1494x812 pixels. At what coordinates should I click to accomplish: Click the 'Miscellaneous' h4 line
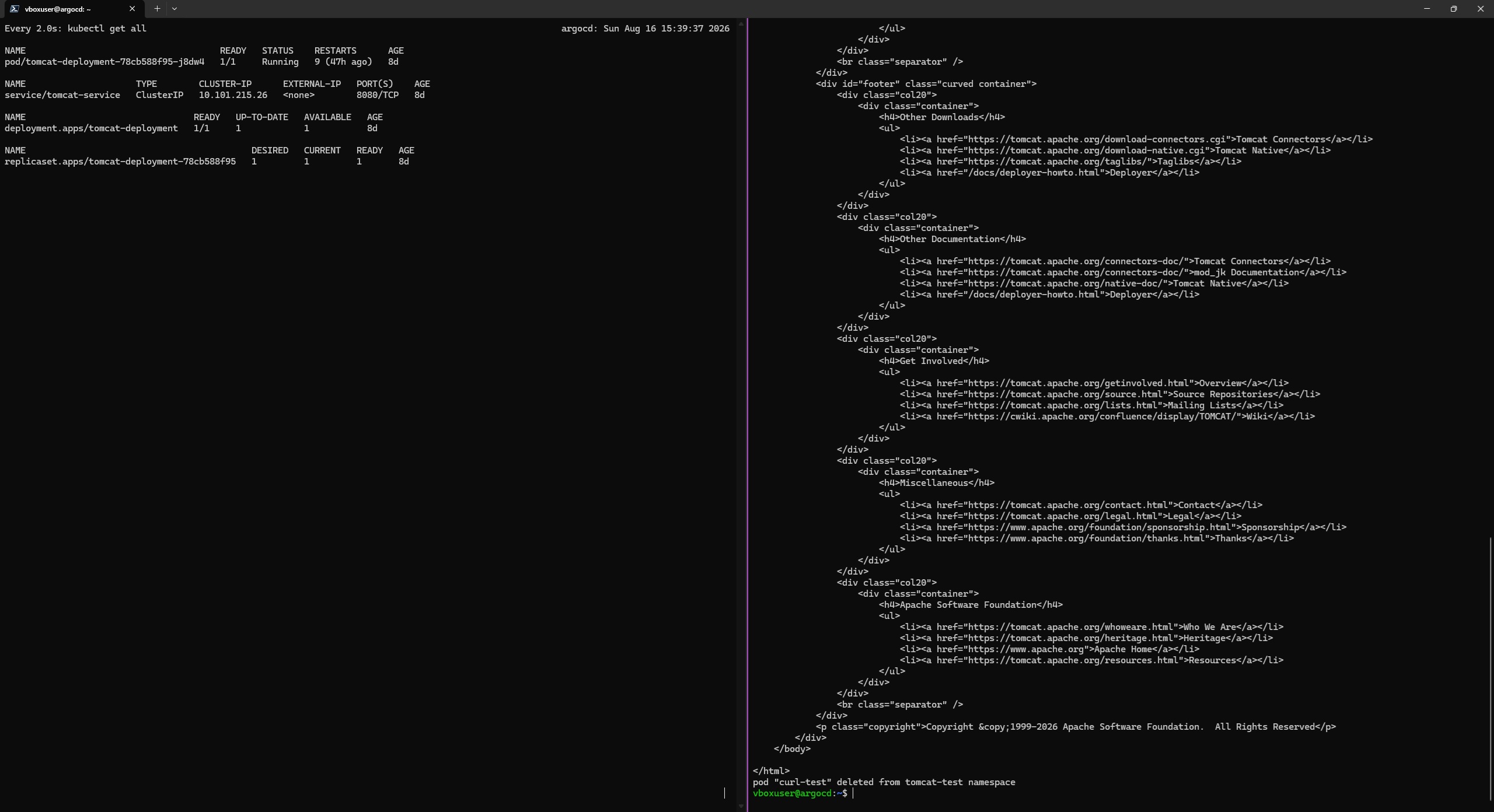tap(937, 483)
